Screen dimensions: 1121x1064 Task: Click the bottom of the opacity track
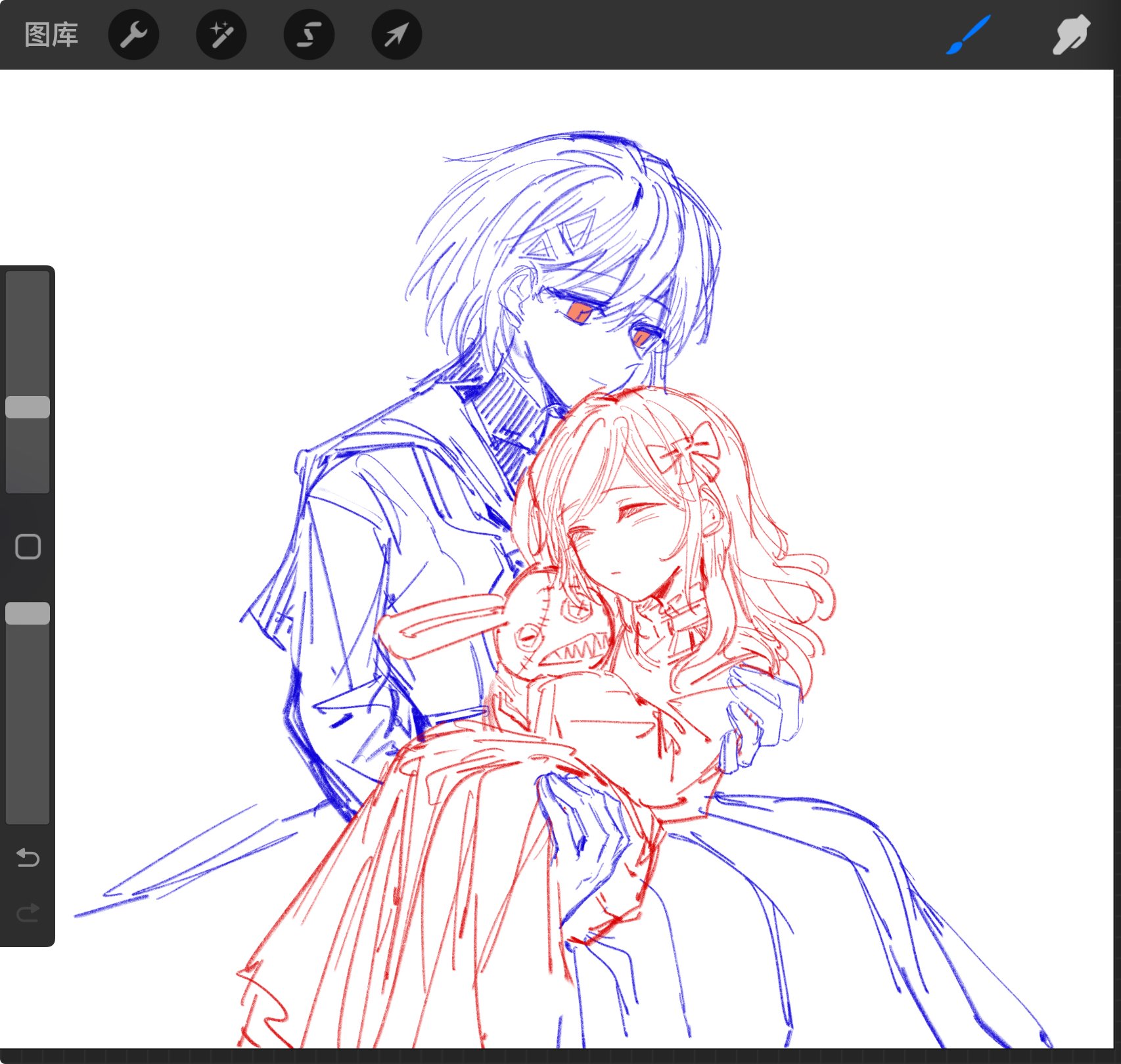pyautogui.click(x=28, y=811)
